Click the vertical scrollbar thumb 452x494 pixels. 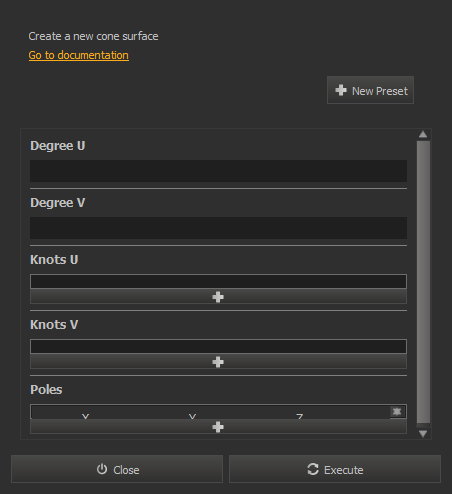pyautogui.click(x=423, y=282)
